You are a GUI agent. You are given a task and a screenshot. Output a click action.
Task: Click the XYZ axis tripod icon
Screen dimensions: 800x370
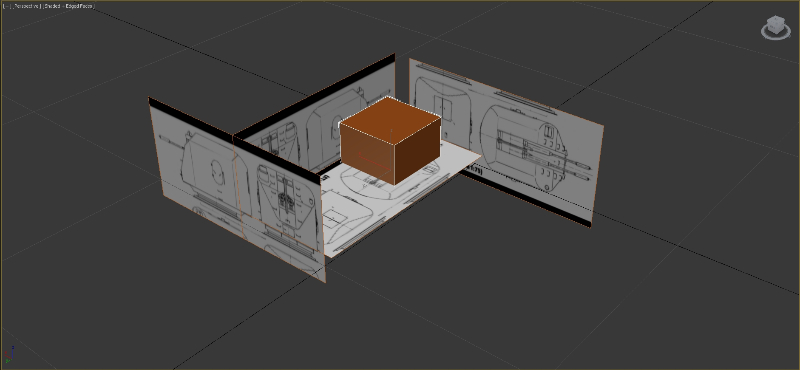tap(8, 354)
